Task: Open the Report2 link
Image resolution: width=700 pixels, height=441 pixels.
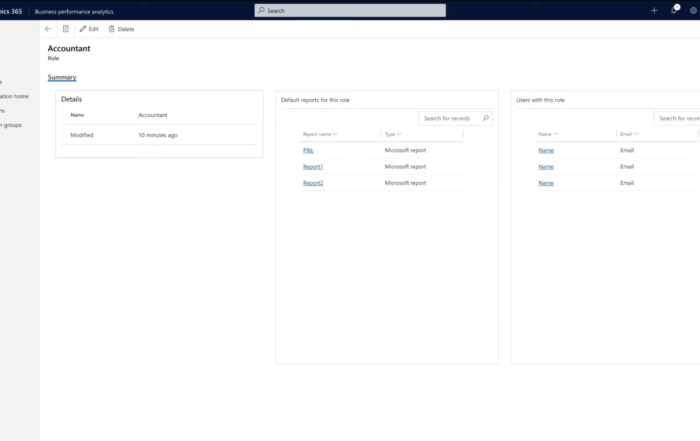Action: tap(313, 183)
